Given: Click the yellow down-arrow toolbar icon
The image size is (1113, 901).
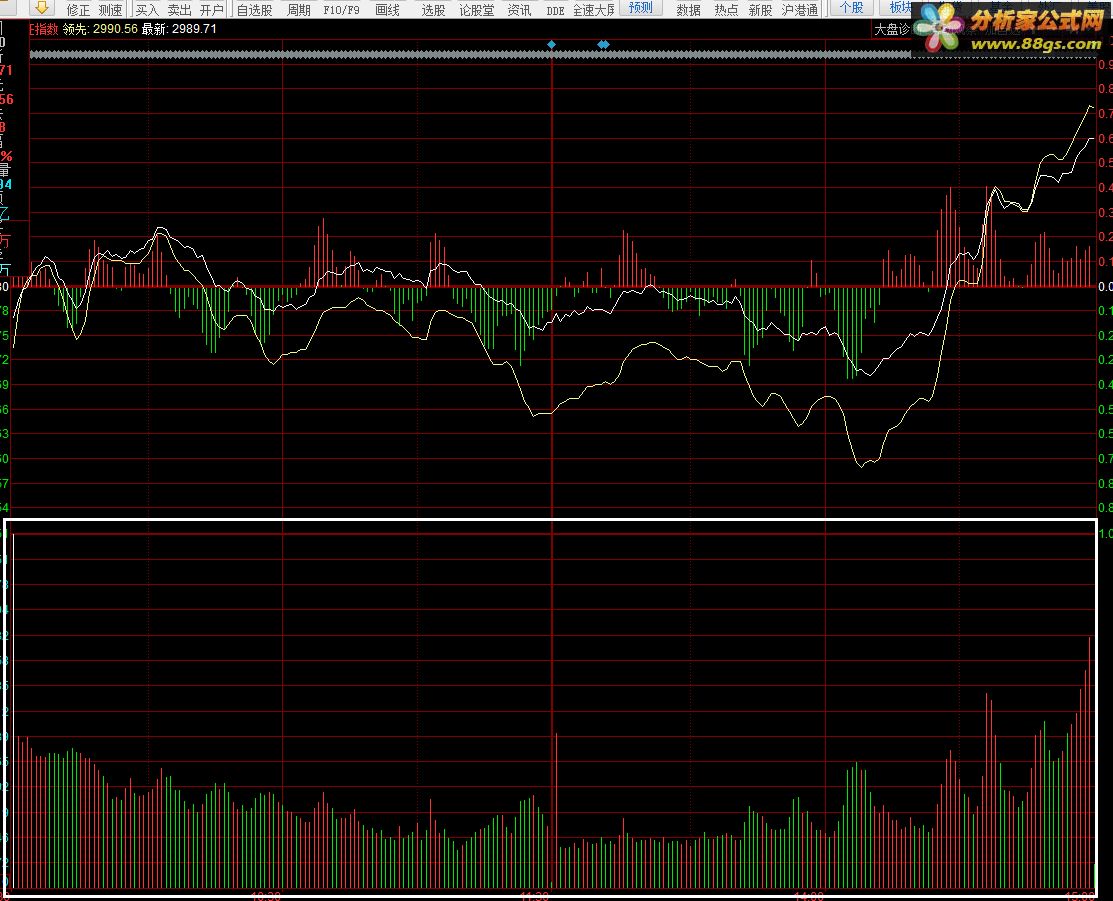Looking at the screenshot, I should [42, 8].
